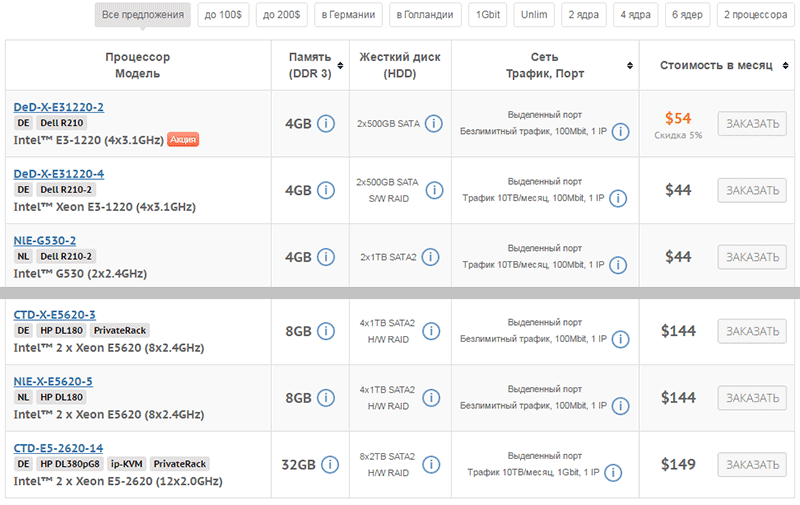
Task: Filter servers with 2 процессора
Action: tap(756, 15)
